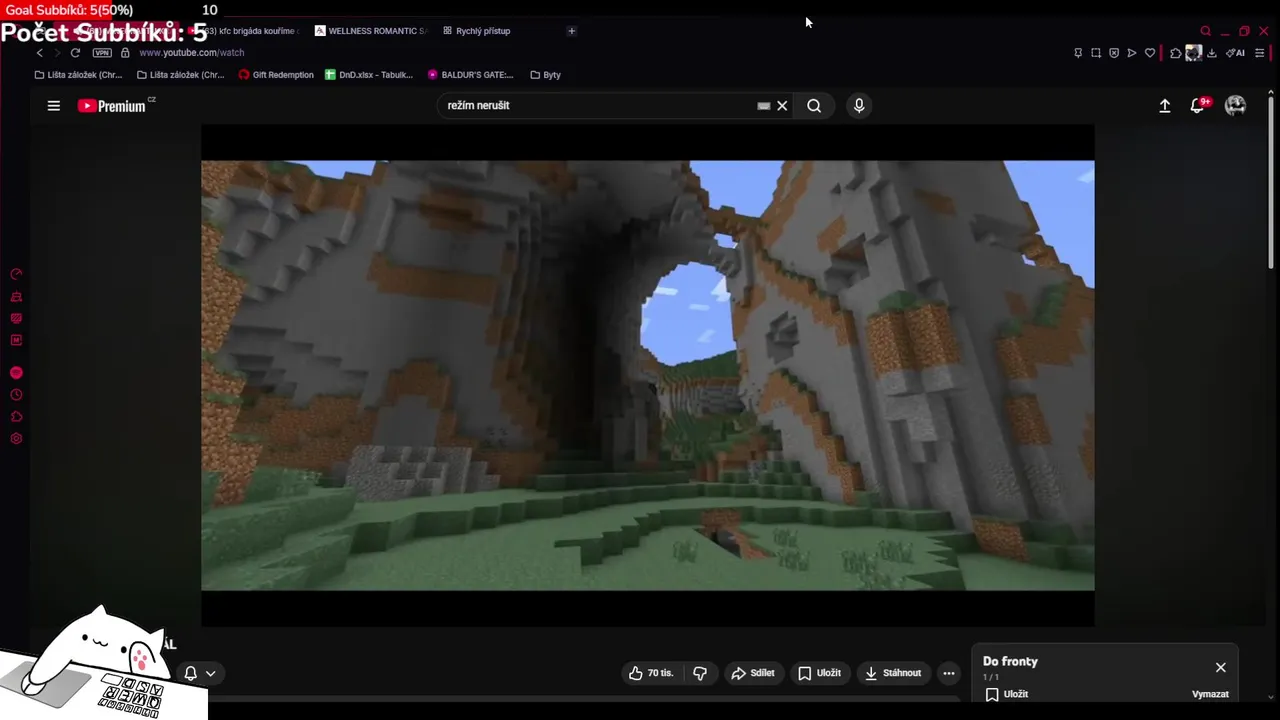Open the browser easy setup sliders icon

[1259, 53]
